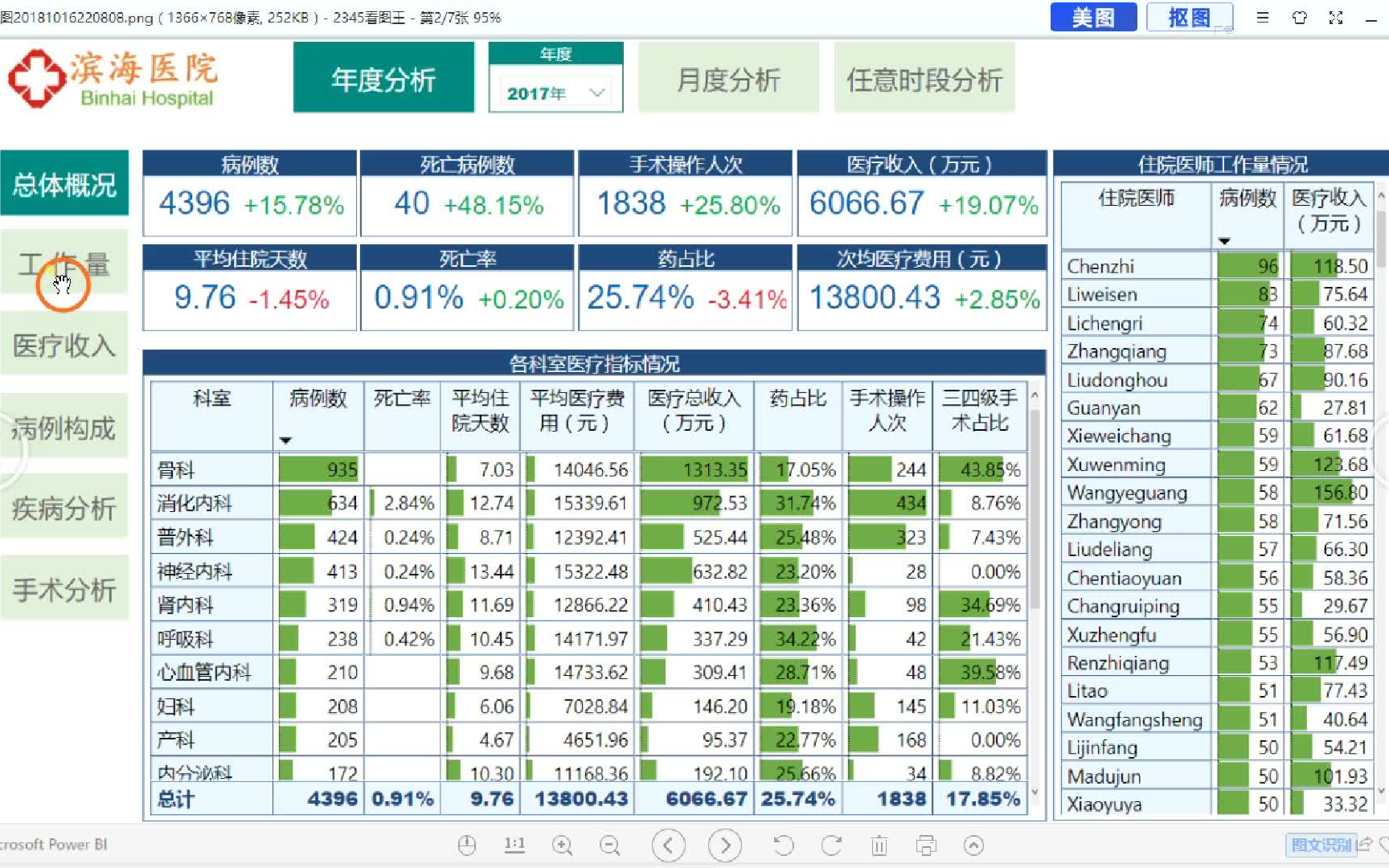Select the 普外科 department row

588,537
